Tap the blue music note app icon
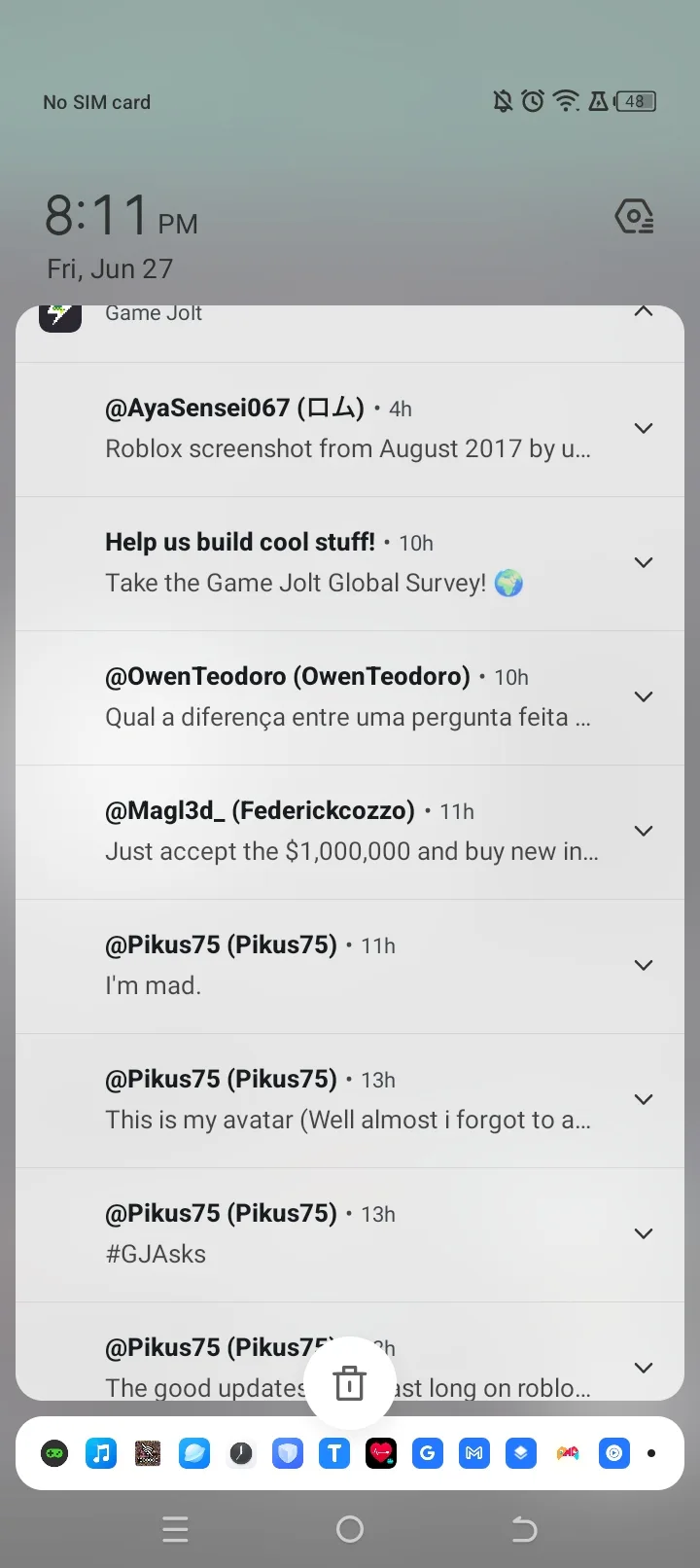This screenshot has width=700, height=1568. click(101, 1453)
